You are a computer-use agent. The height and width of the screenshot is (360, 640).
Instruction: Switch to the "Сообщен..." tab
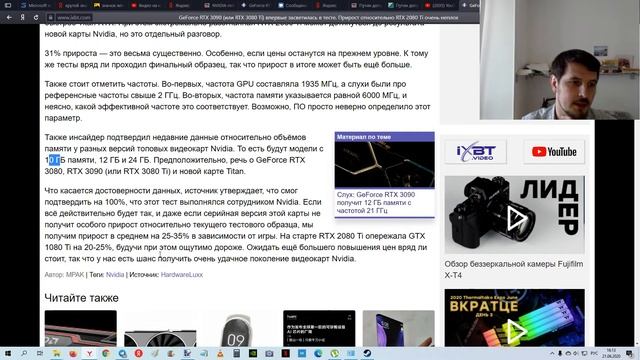[x=292, y=5]
